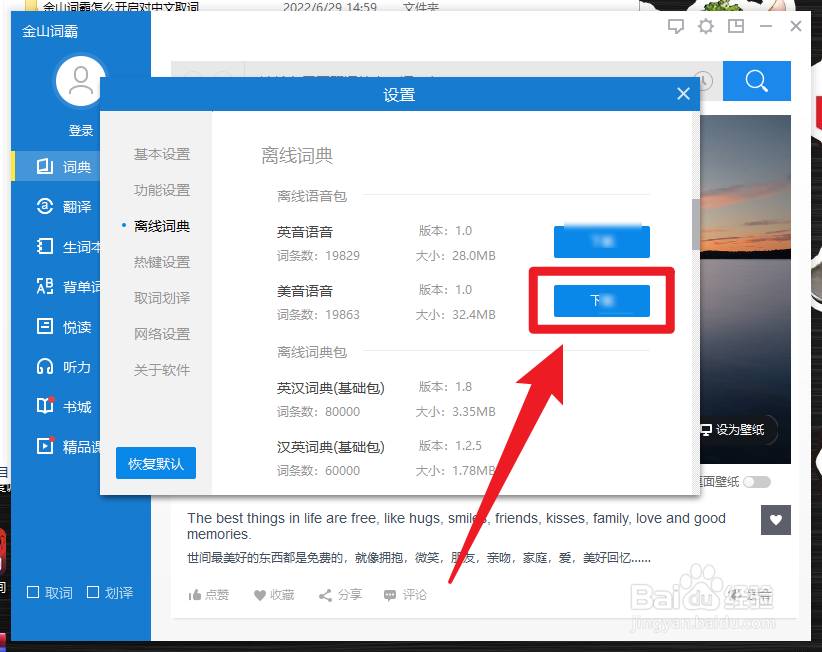822x652 pixels.
Task: Select 热键设置 in settings menu
Action: [161, 262]
